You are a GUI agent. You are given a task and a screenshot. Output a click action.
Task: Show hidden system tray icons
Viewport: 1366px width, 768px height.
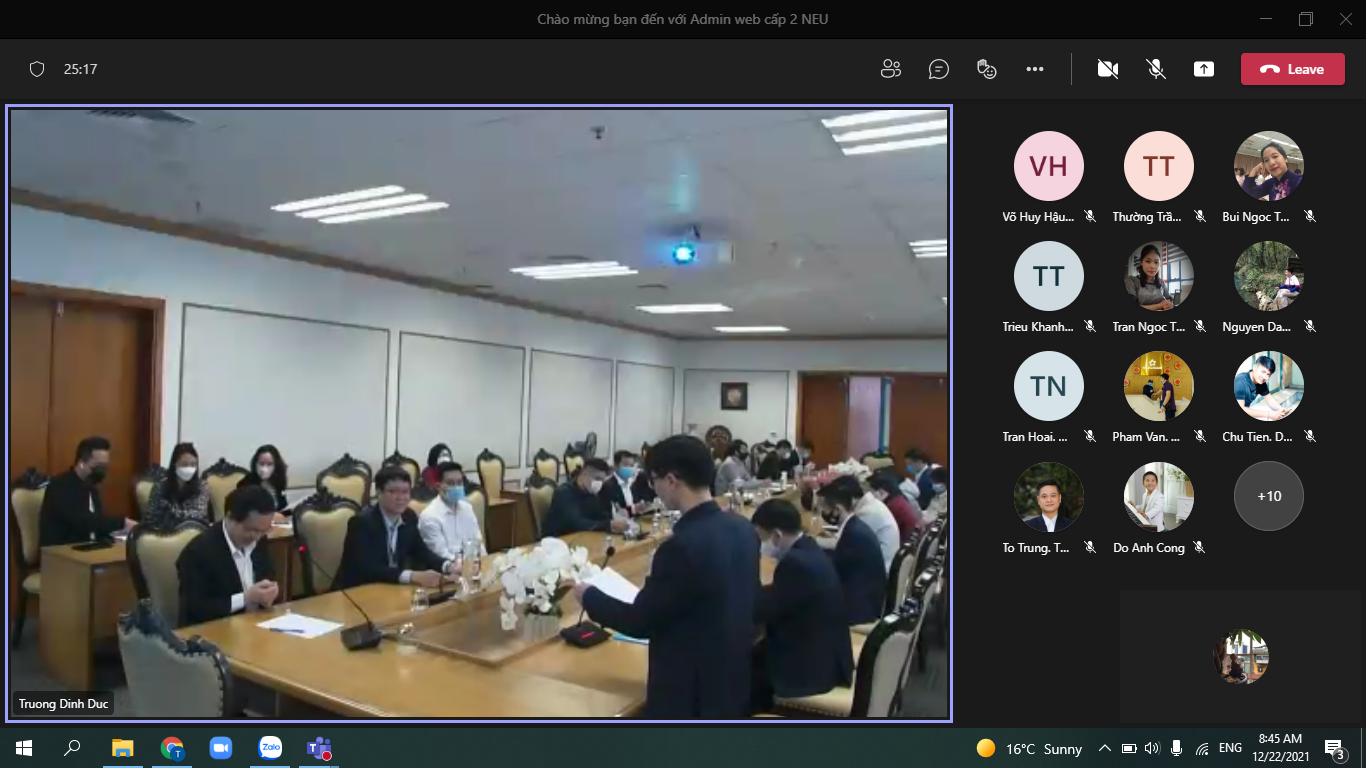(1104, 748)
